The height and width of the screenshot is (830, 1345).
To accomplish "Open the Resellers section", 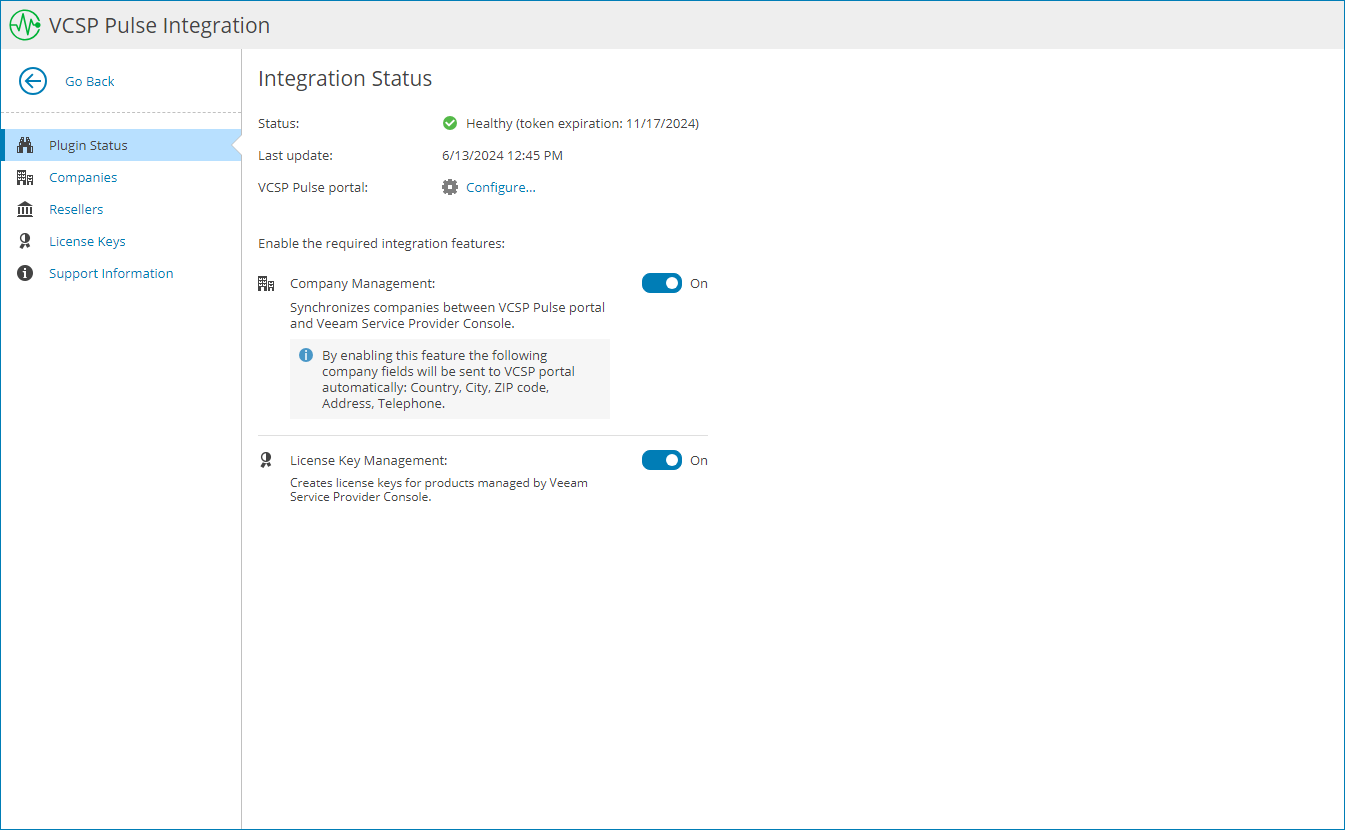I will tap(76, 209).
